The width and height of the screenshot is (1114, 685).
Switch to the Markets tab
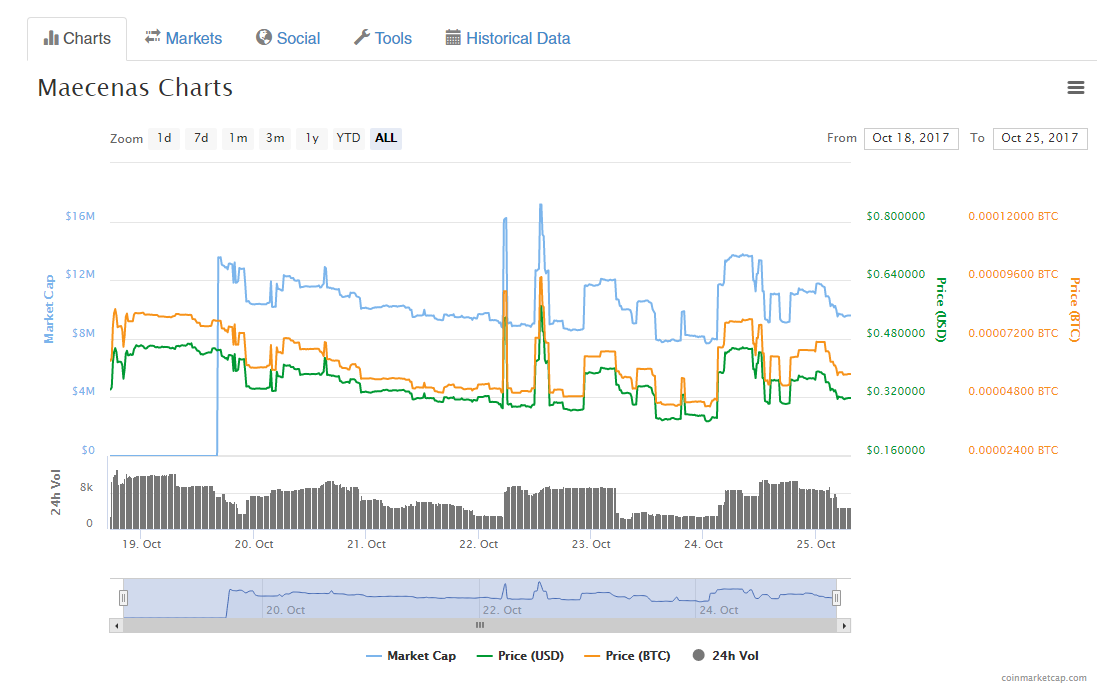[183, 38]
